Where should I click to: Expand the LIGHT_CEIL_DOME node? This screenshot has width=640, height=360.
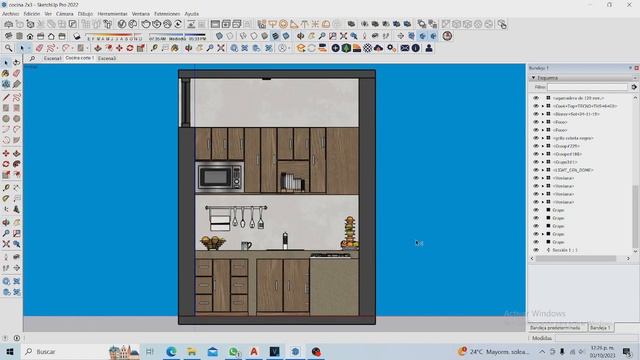[x=543, y=170]
